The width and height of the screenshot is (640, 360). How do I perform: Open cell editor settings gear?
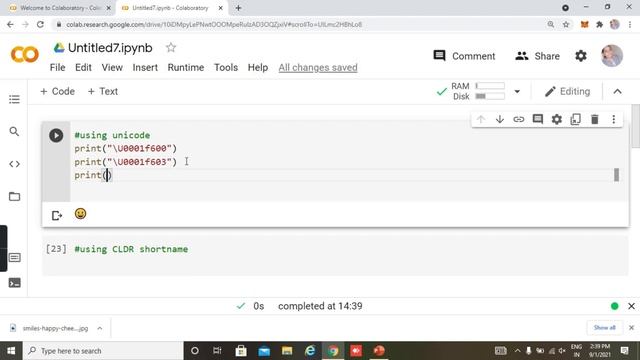tap(557, 119)
